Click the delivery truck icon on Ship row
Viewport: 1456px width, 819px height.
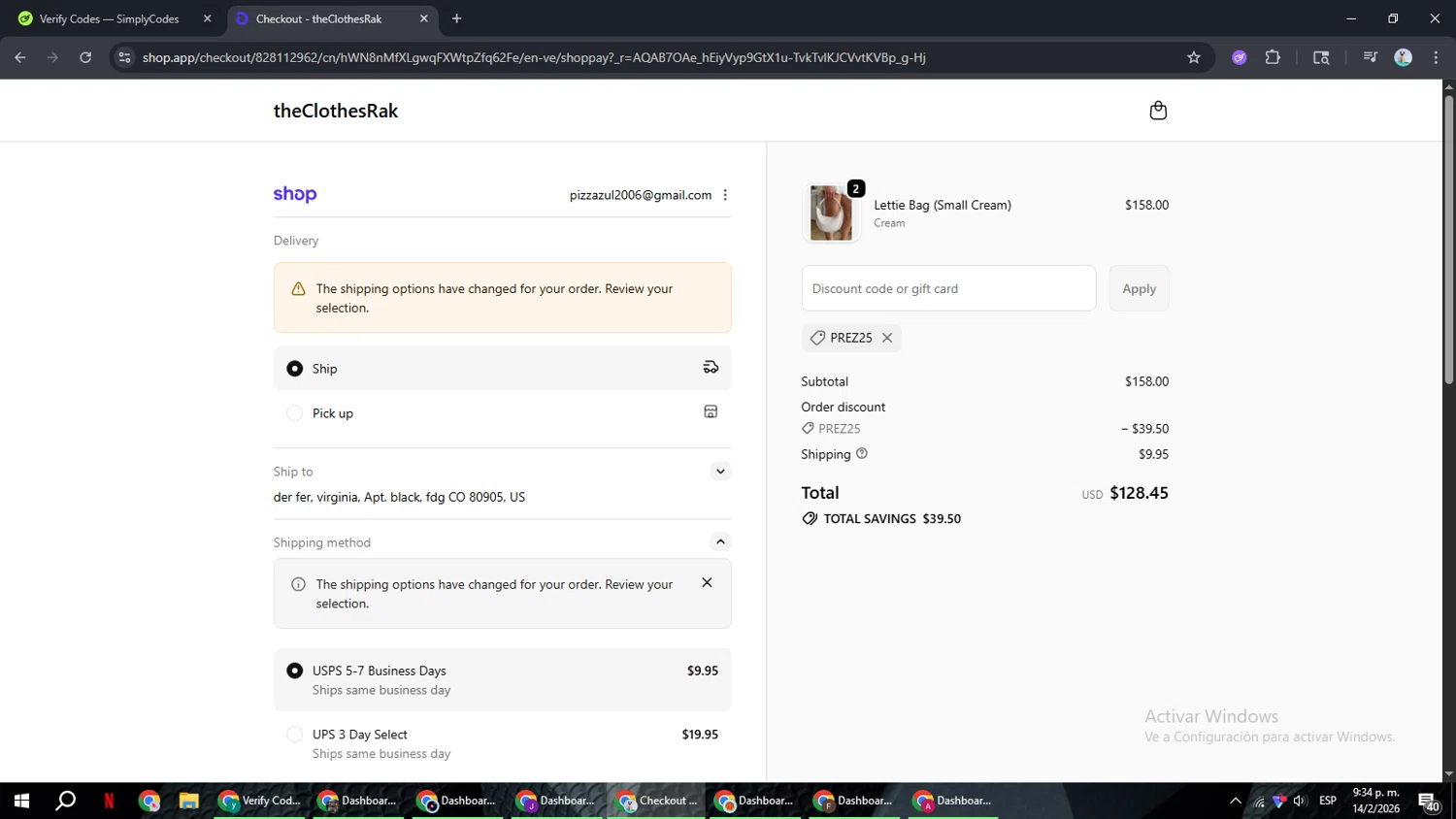(x=711, y=367)
